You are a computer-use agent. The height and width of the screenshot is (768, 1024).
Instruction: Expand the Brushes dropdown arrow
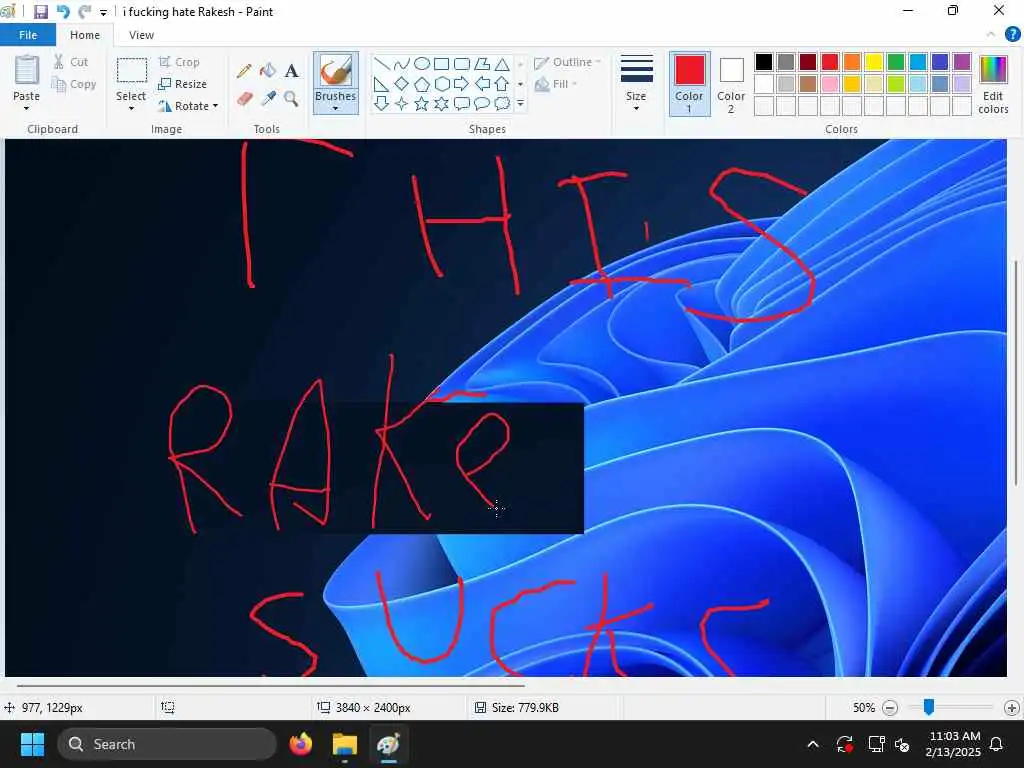(336, 108)
